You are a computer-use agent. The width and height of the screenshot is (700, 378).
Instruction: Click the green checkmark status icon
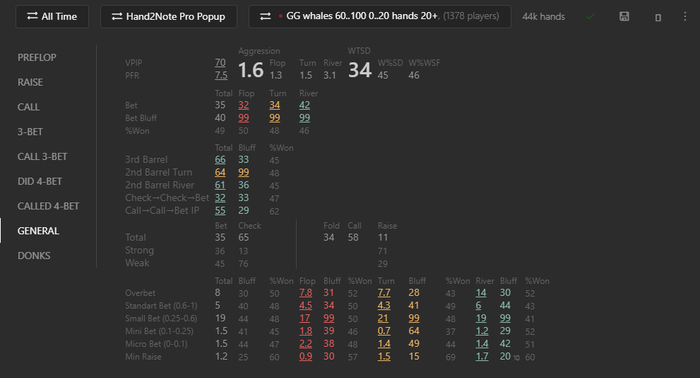(590, 17)
